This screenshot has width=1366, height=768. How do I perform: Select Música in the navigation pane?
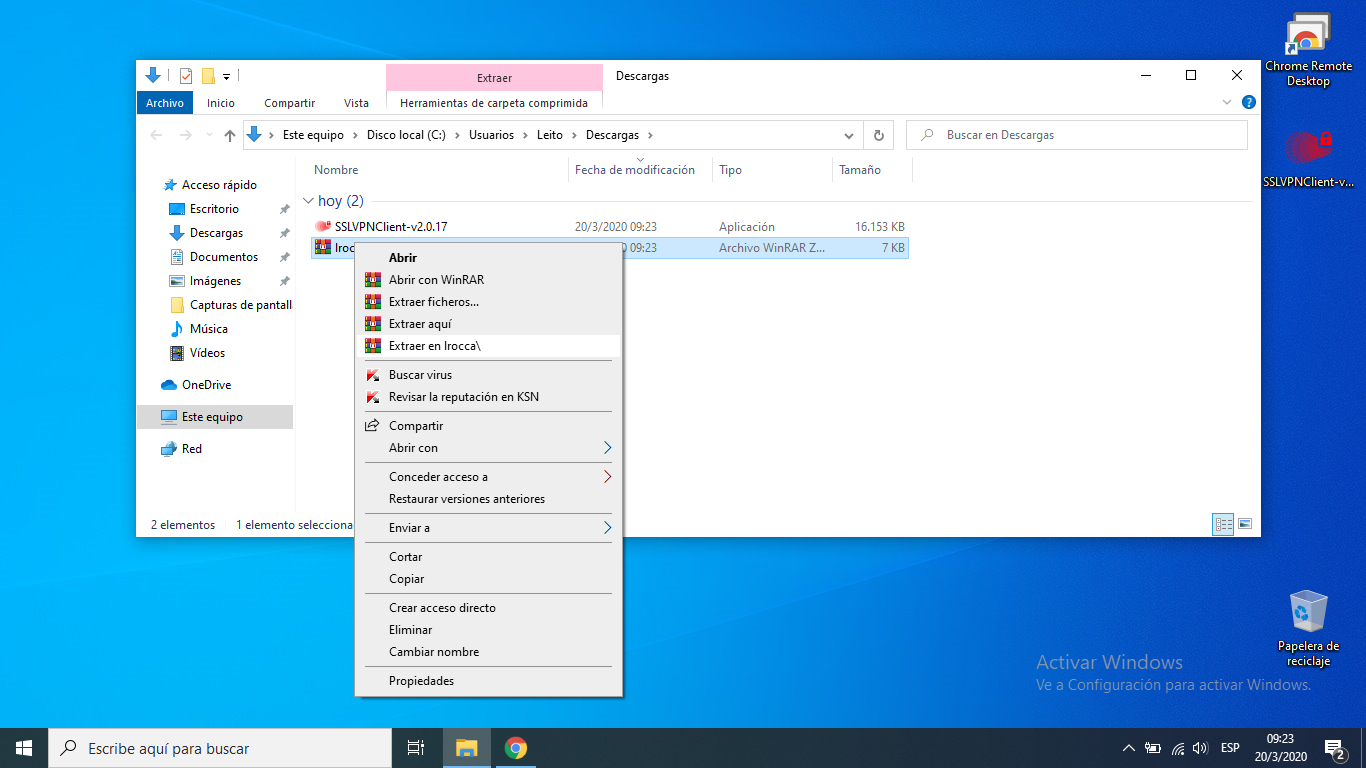click(x=209, y=329)
